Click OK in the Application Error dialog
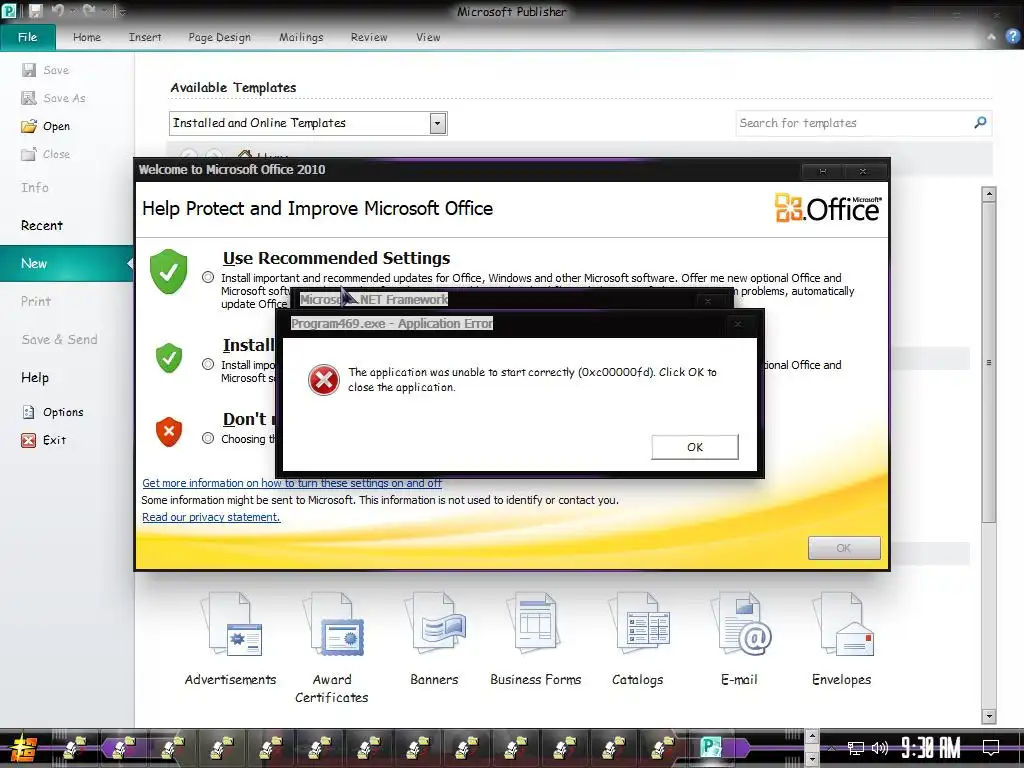Image resolution: width=1024 pixels, height=768 pixels. pos(695,447)
